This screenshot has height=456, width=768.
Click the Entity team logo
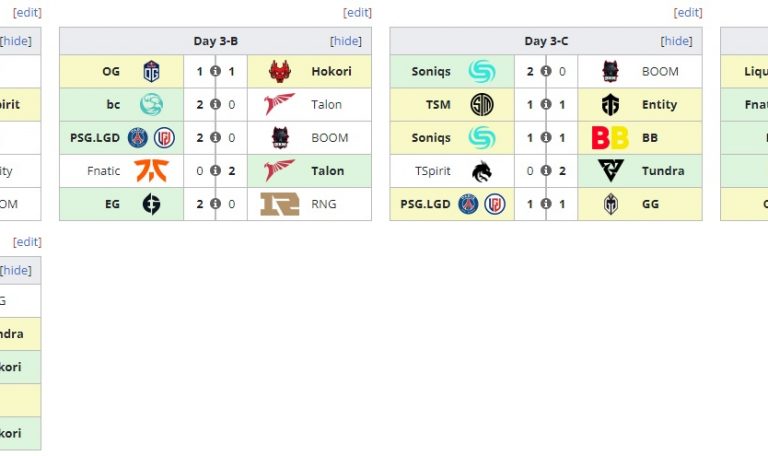610,104
